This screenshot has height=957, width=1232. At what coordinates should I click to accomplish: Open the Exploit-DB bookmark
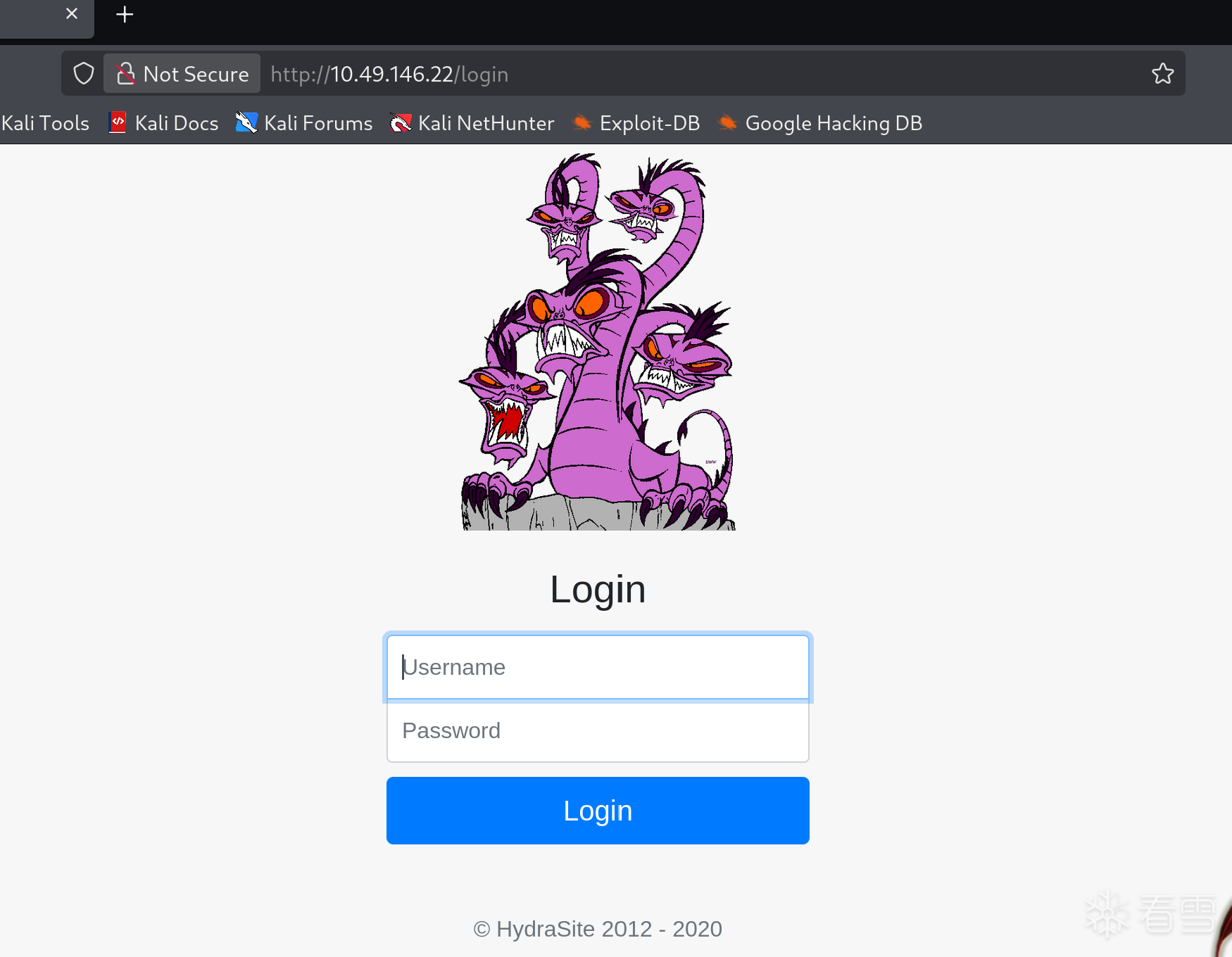pos(636,123)
